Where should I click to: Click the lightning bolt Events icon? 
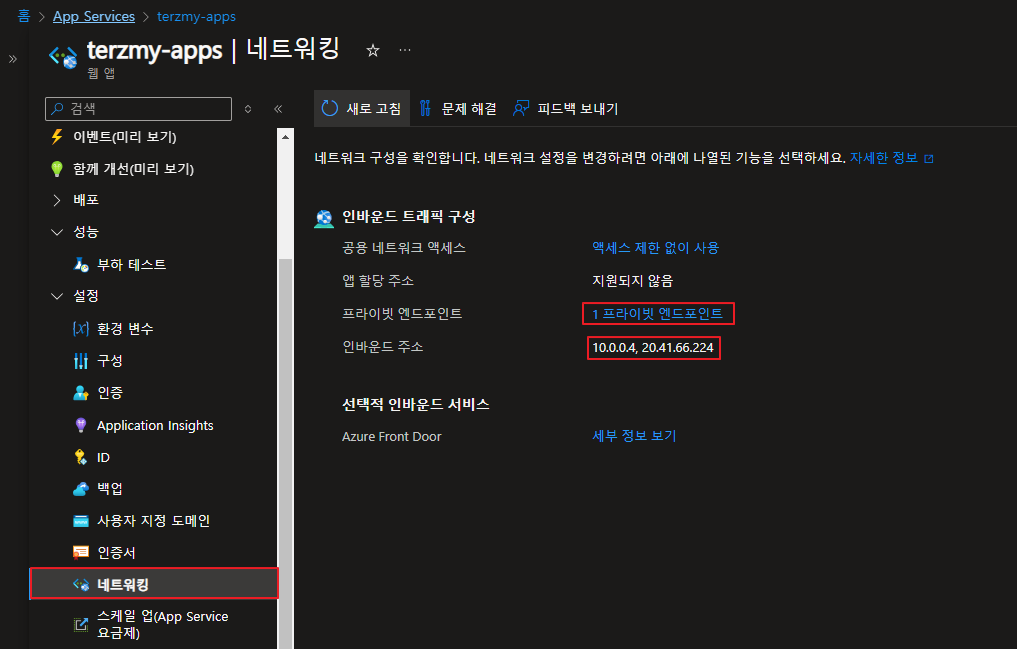click(57, 137)
